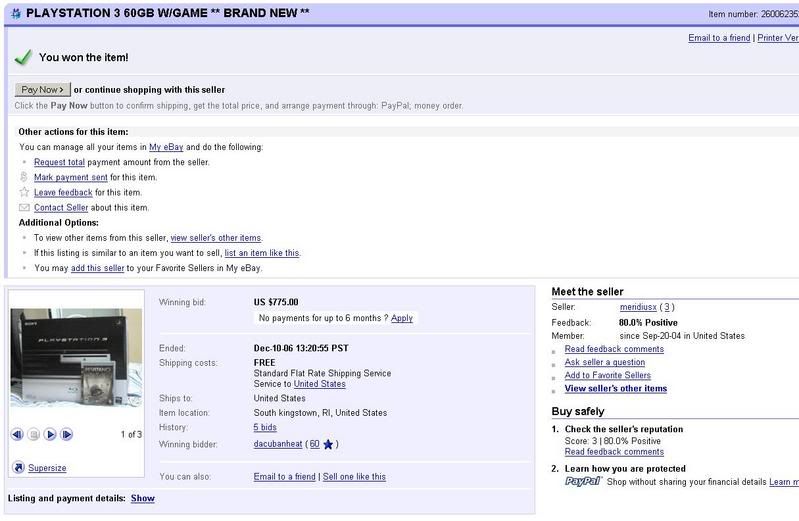Viewport: 799px width, 521px height.
Task: Click the PayPal logo
Action: pos(583,481)
